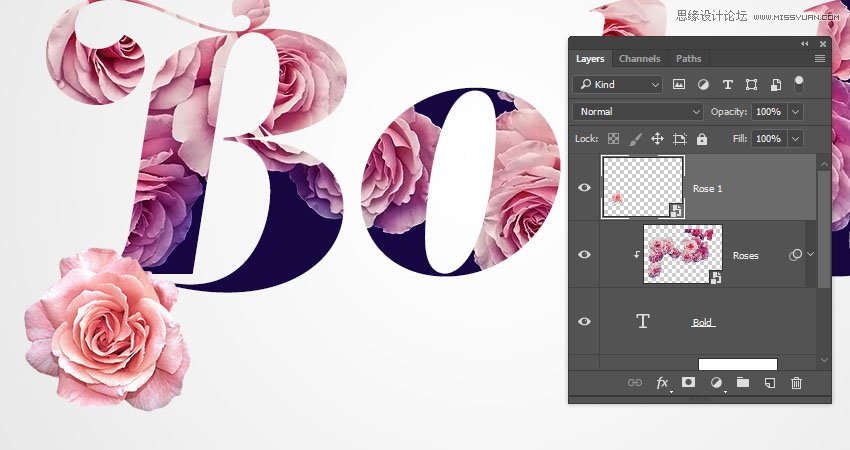The image size is (850, 450).
Task: Lock all padlock icon
Action: pos(702,139)
